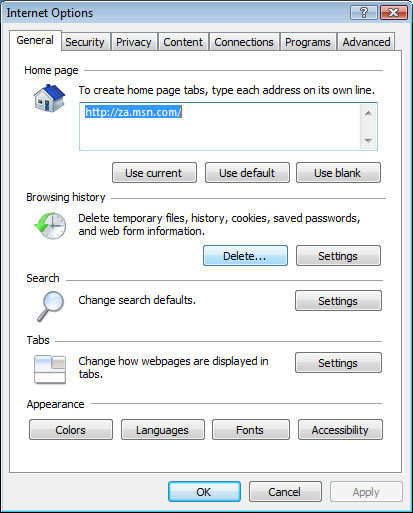Click the Search magnifying glass icon
This screenshot has width=413, height=513.
pos(50,306)
